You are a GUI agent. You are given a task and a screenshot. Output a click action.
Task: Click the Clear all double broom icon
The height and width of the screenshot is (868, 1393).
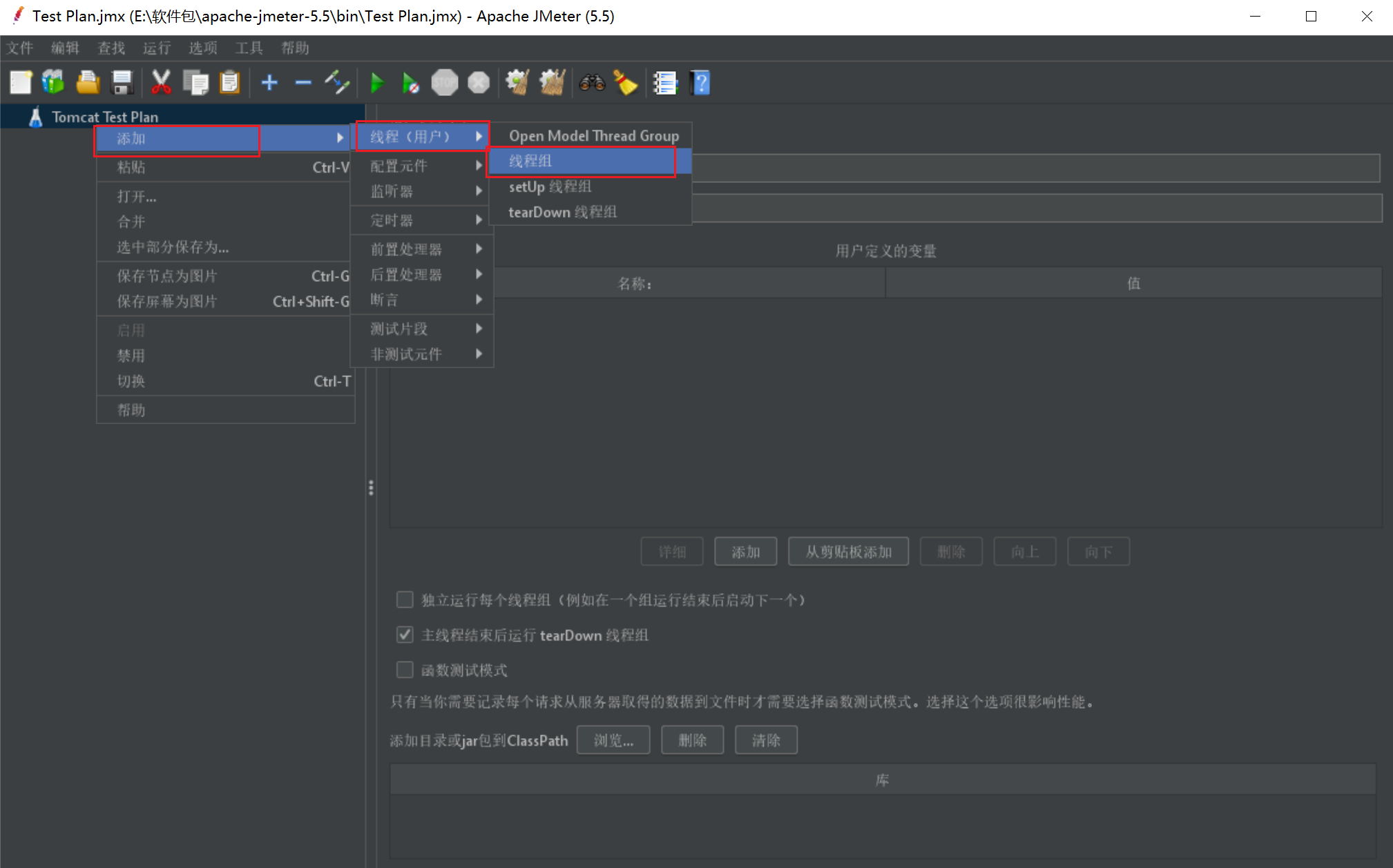(553, 83)
